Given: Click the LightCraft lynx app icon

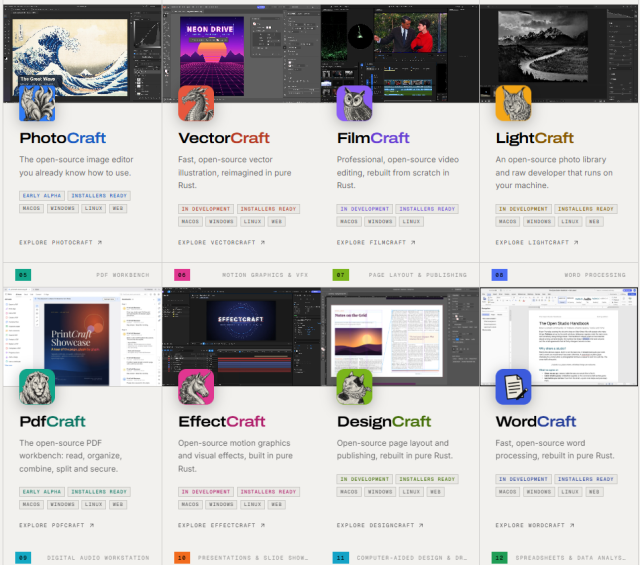Looking at the screenshot, I should pyautogui.click(x=513, y=103).
